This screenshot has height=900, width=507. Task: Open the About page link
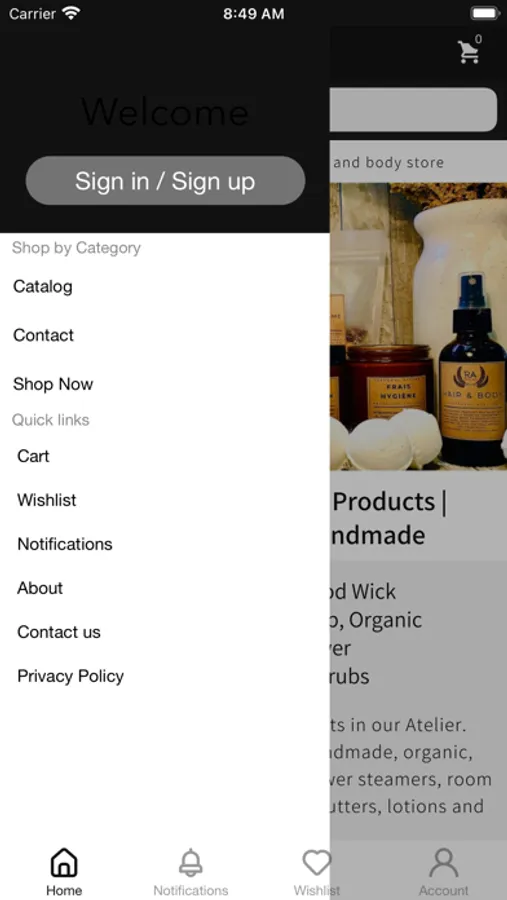pyautogui.click(x=40, y=588)
